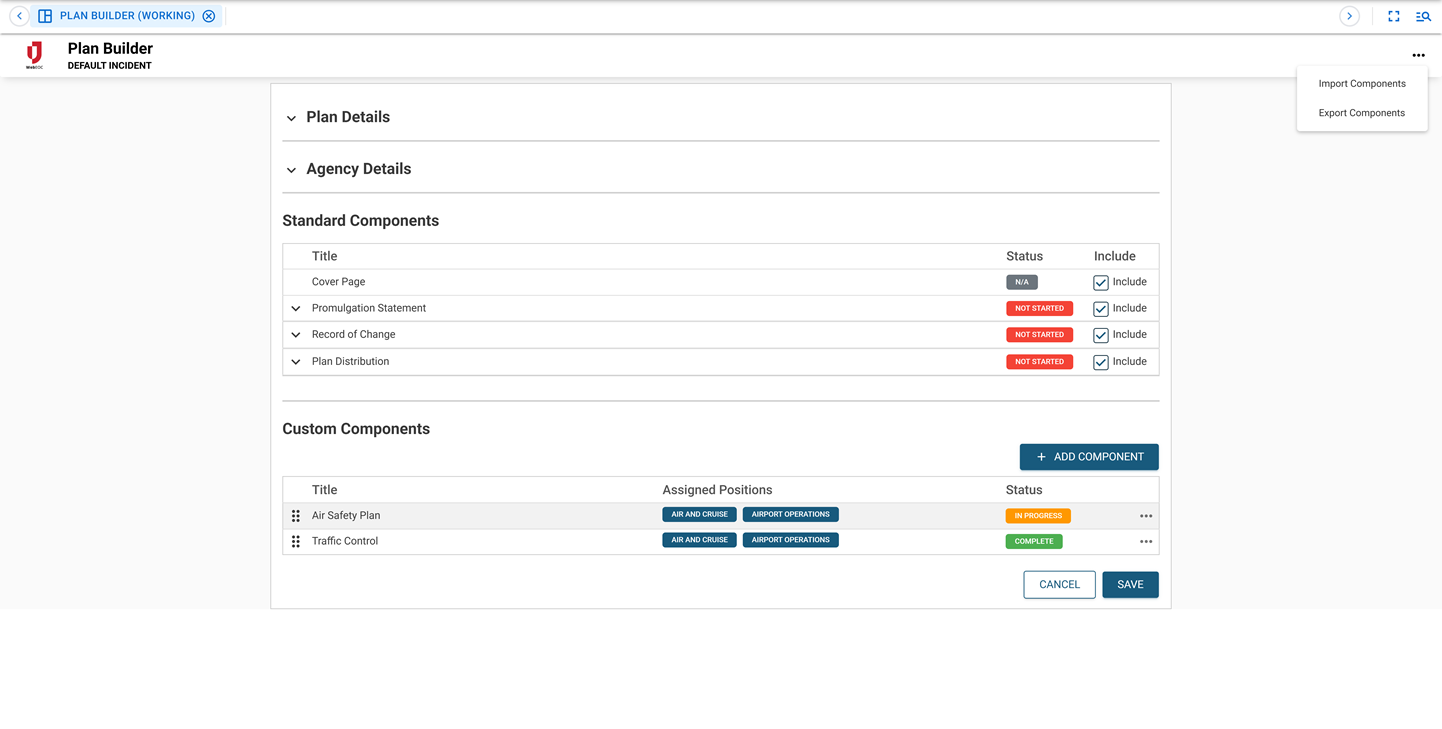Image resolution: width=1442 pixels, height=729 pixels.
Task: Disable Include for Record of Change
Action: pyautogui.click(x=1100, y=334)
